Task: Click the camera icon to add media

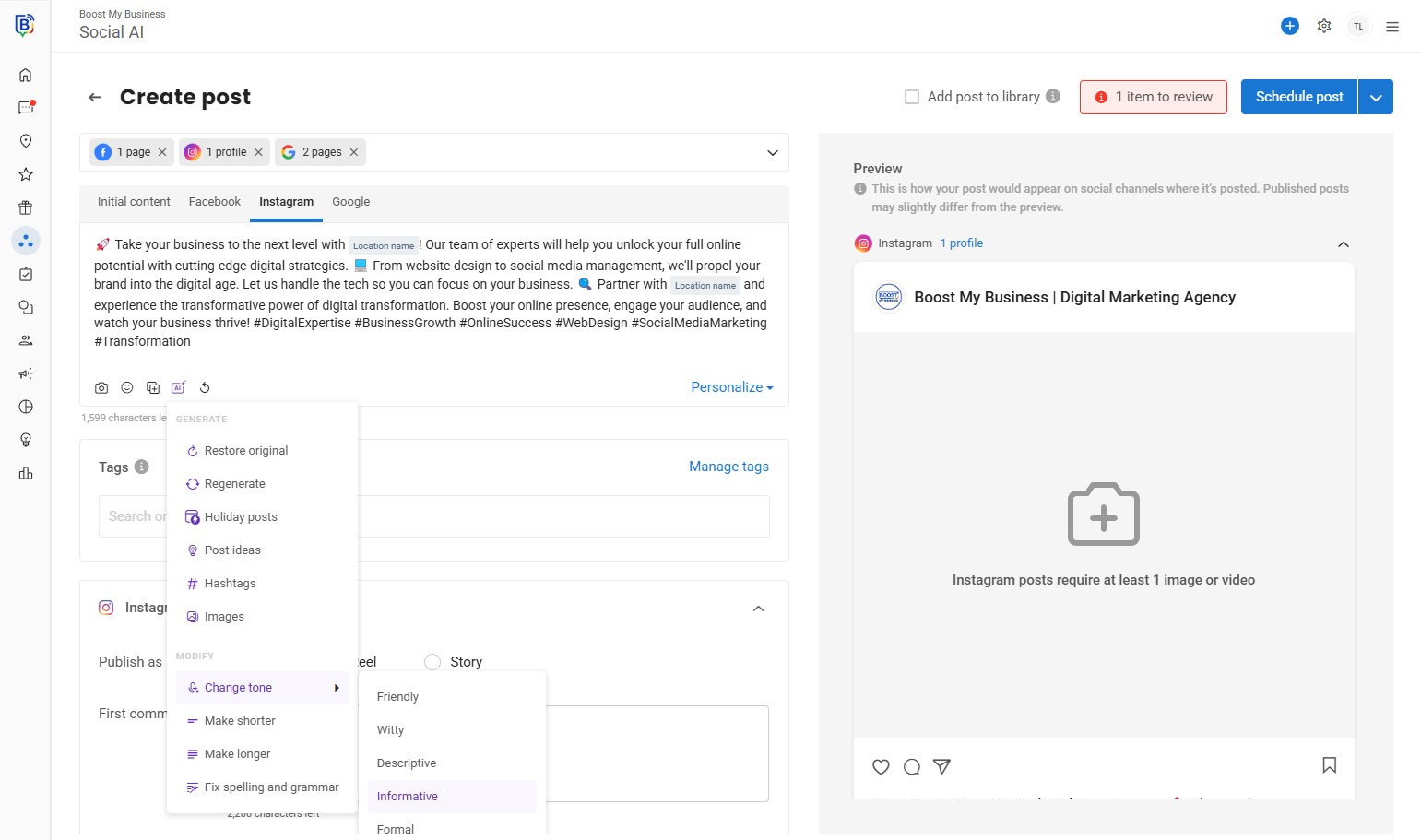Action: click(x=101, y=388)
